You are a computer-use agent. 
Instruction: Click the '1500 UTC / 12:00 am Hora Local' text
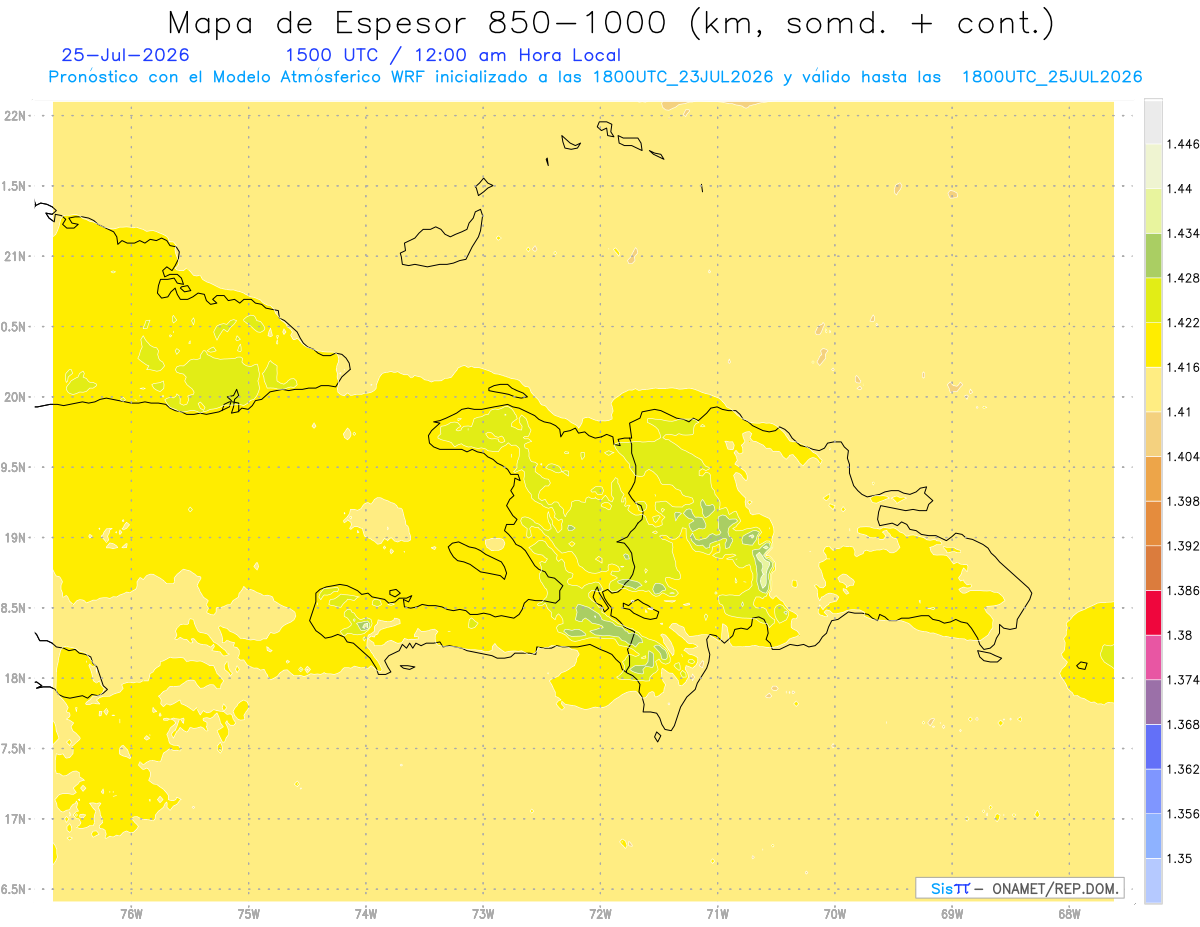click(x=453, y=56)
